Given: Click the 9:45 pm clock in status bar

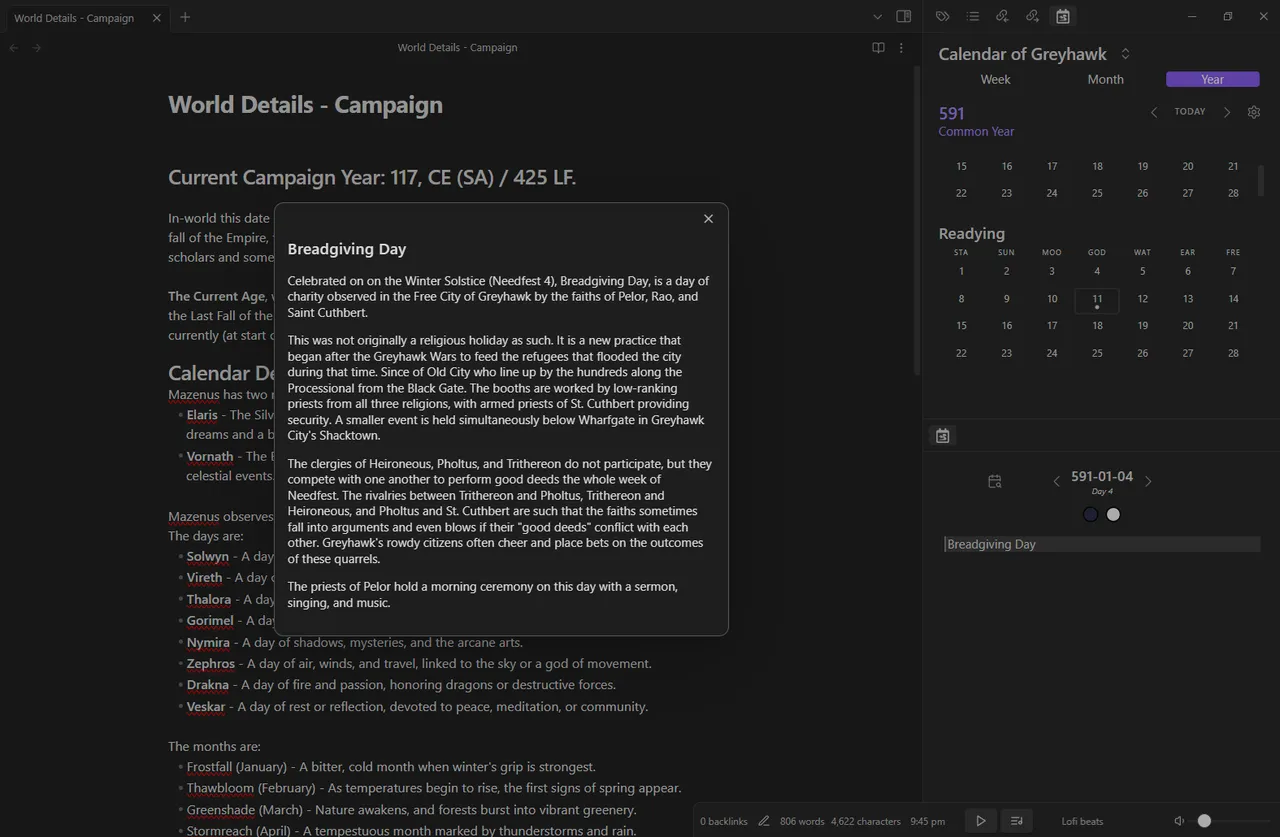Looking at the screenshot, I should (x=927, y=821).
